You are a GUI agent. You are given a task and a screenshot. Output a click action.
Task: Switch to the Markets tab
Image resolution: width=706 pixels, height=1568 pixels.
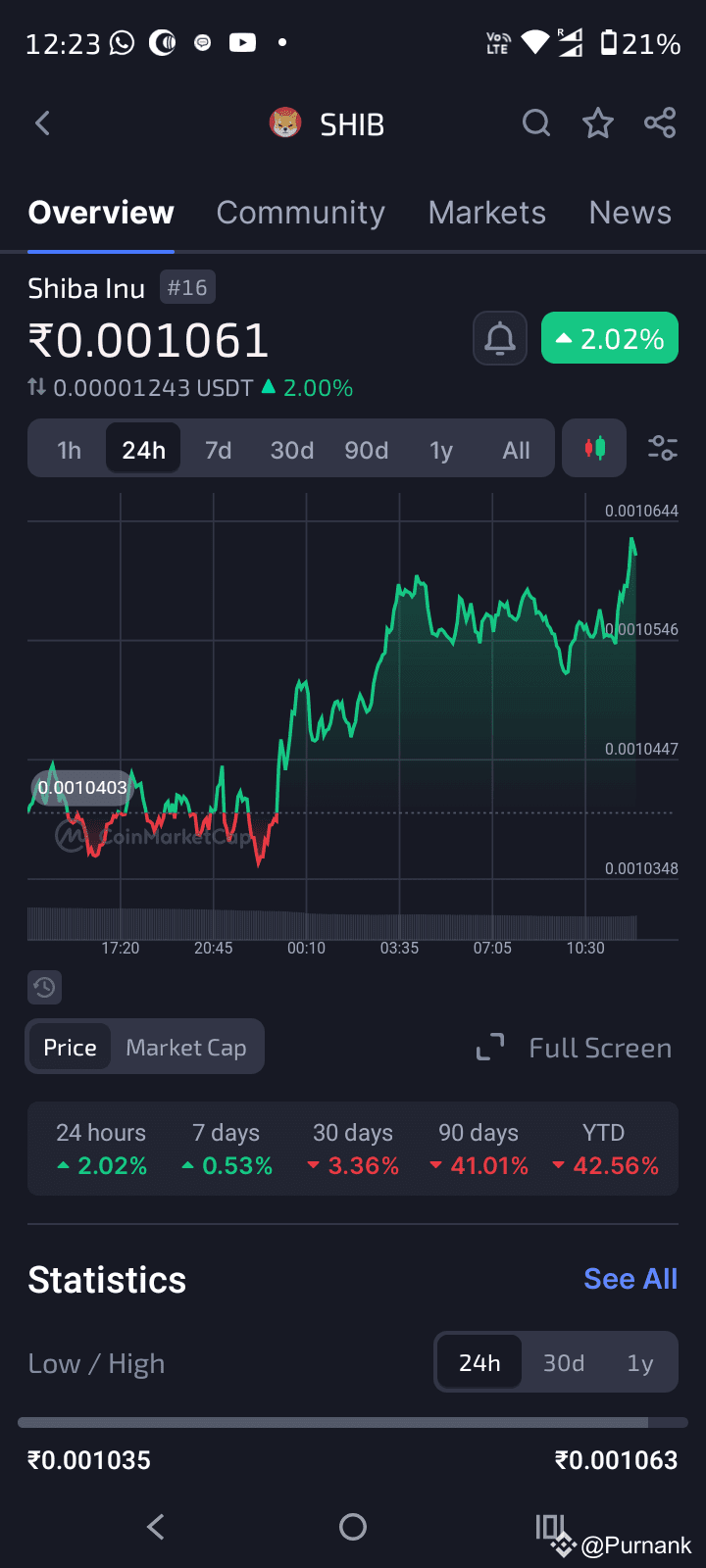486,213
